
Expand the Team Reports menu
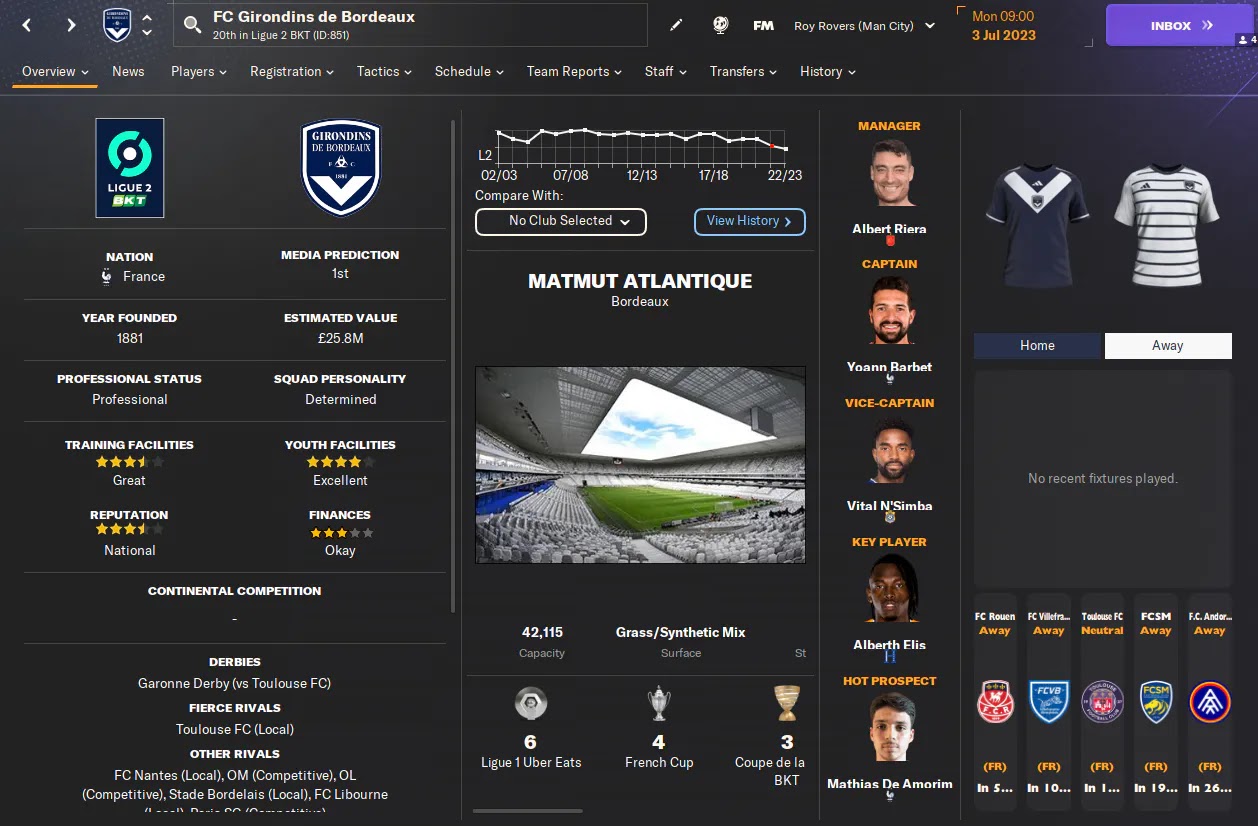coord(574,71)
